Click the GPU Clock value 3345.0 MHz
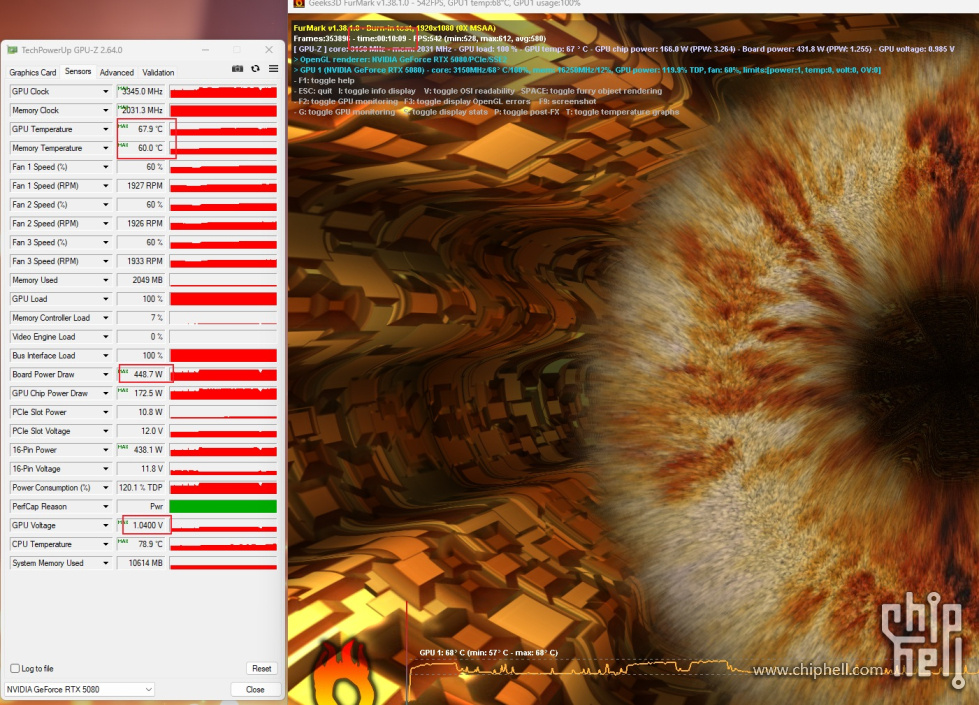The width and height of the screenshot is (979, 705). tap(141, 91)
